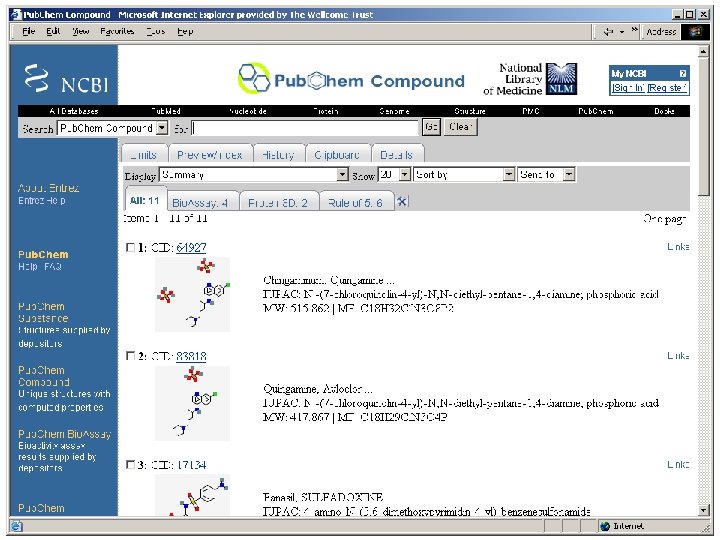Open CID 83818 link

pyautogui.click(x=191, y=356)
